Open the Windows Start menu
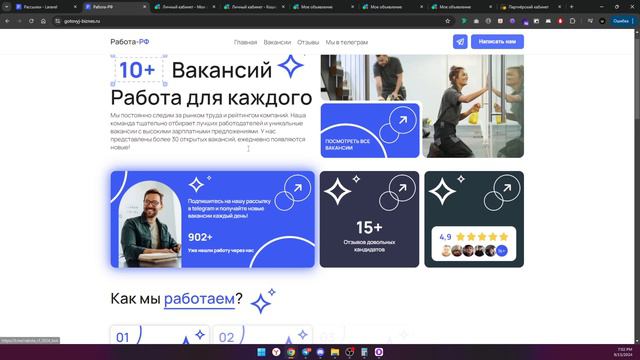The height and width of the screenshot is (360, 640). [262, 352]
